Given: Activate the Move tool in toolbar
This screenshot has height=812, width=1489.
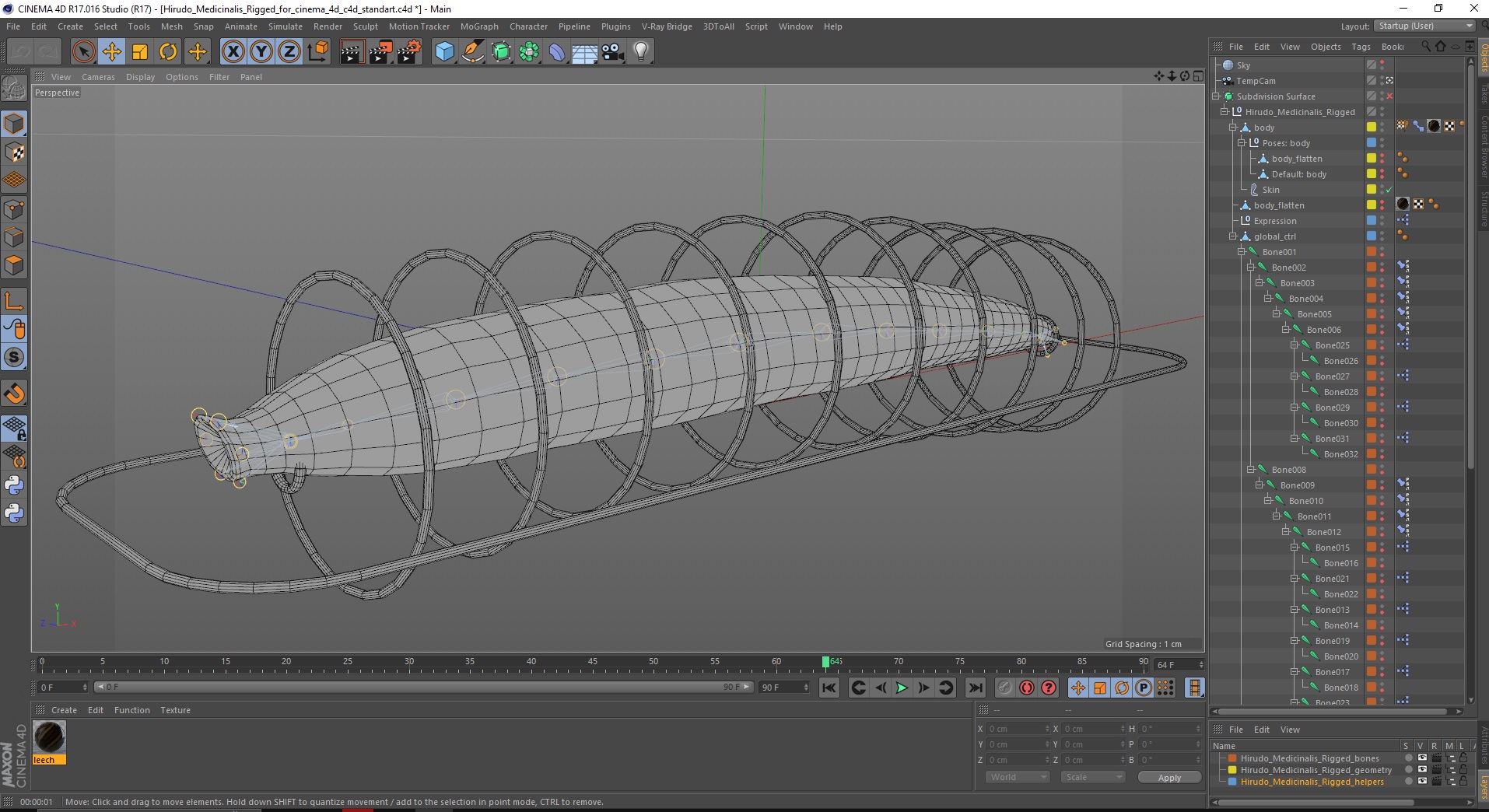Looking at the screenshot, I should (x=112, y=52).
